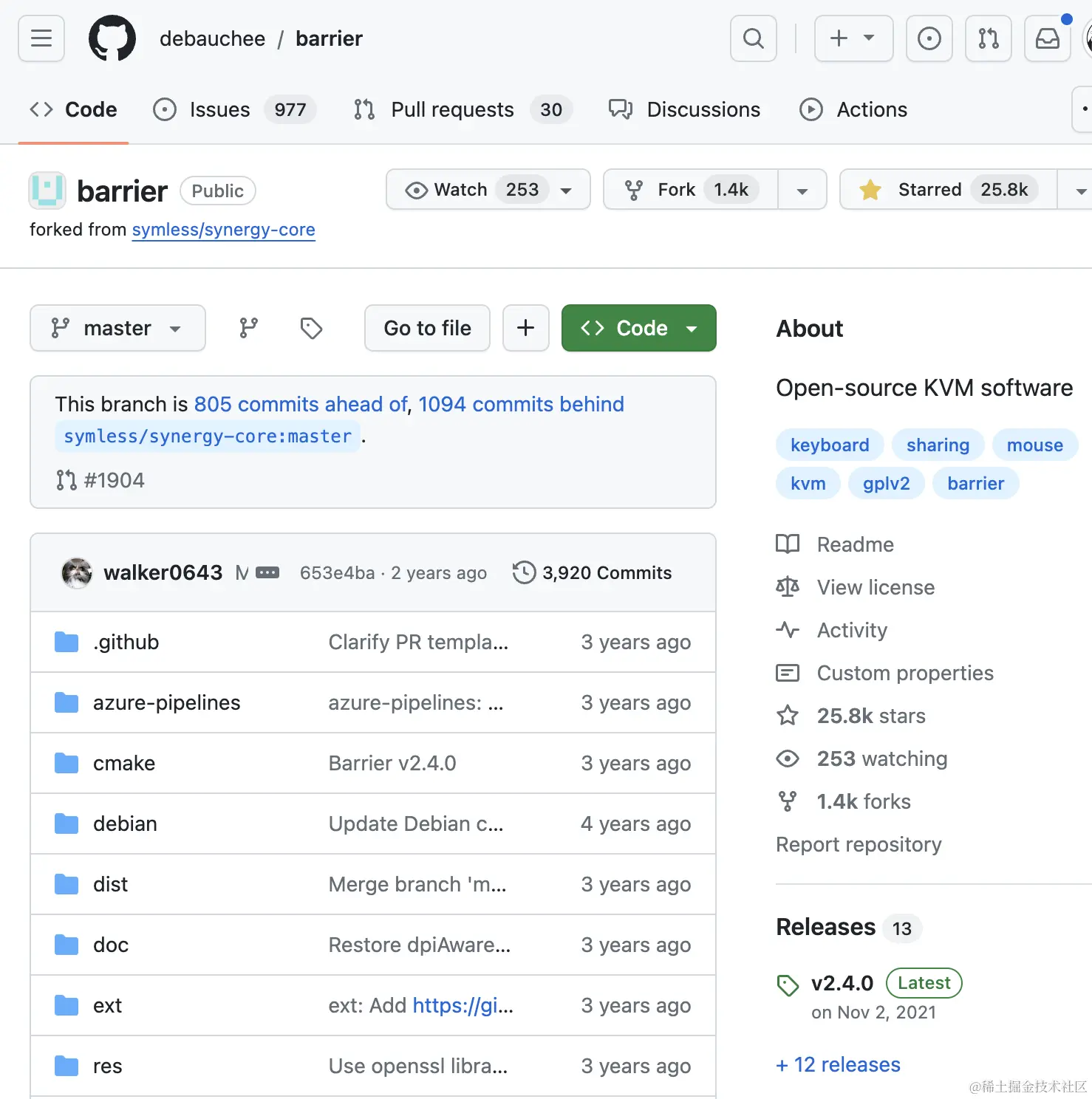Open the green Code clone dropdown

point(639,328)
